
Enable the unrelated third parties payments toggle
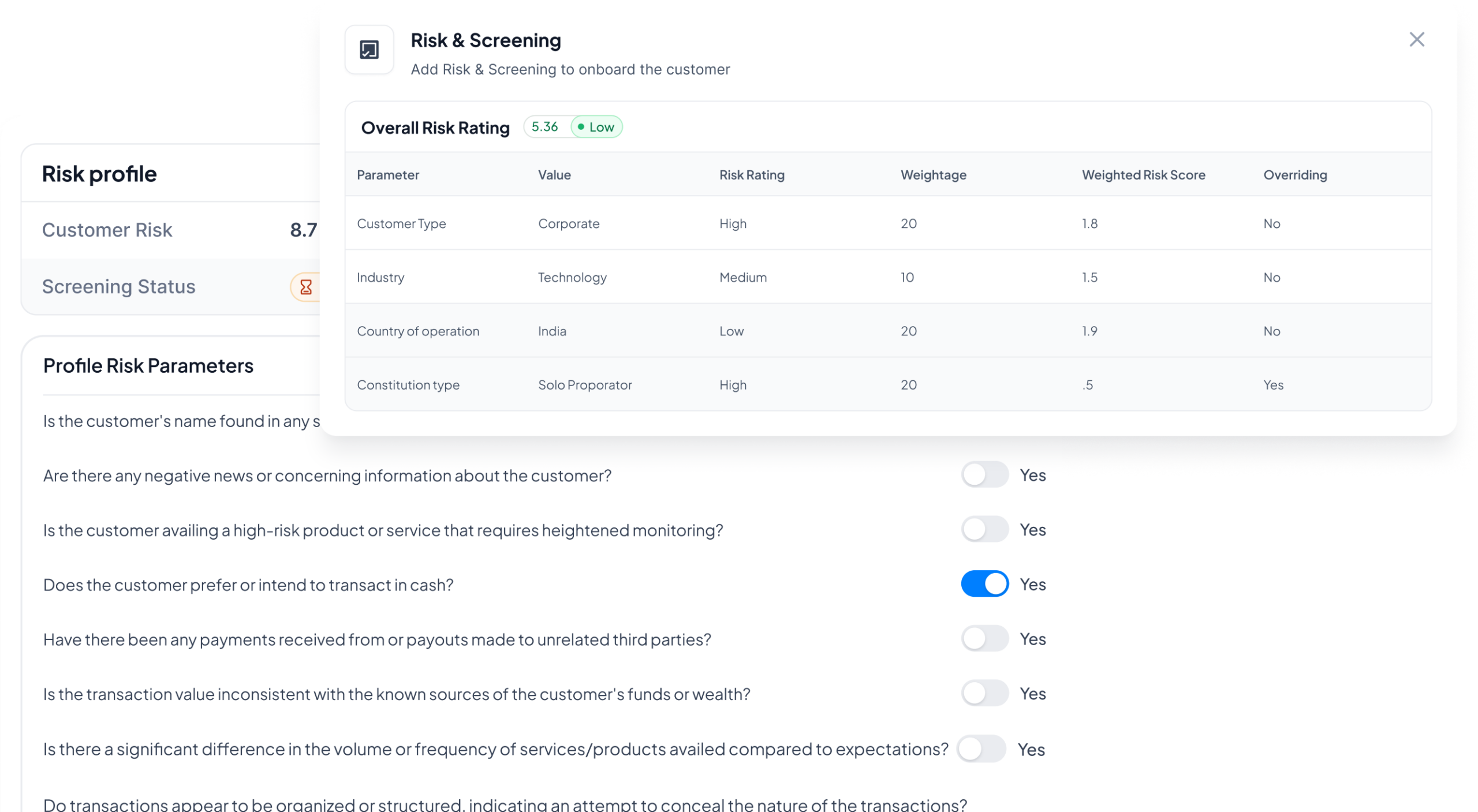pos(984,639)
